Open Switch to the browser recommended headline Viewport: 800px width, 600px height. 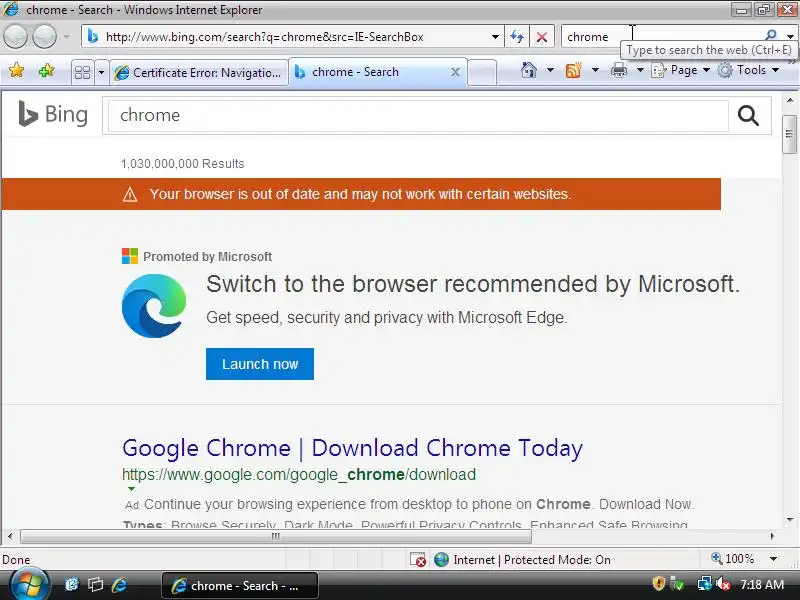pos(473,284)
